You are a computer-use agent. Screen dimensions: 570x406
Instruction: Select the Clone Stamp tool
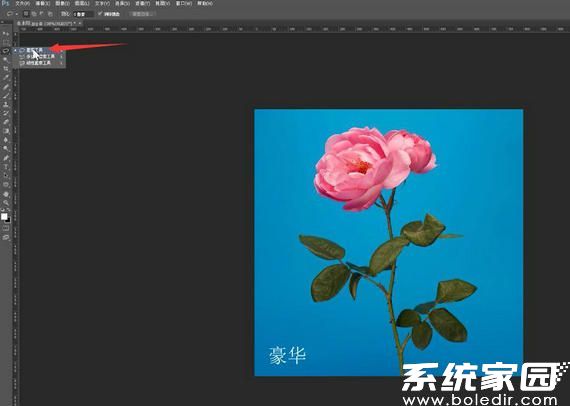point(5,104)
